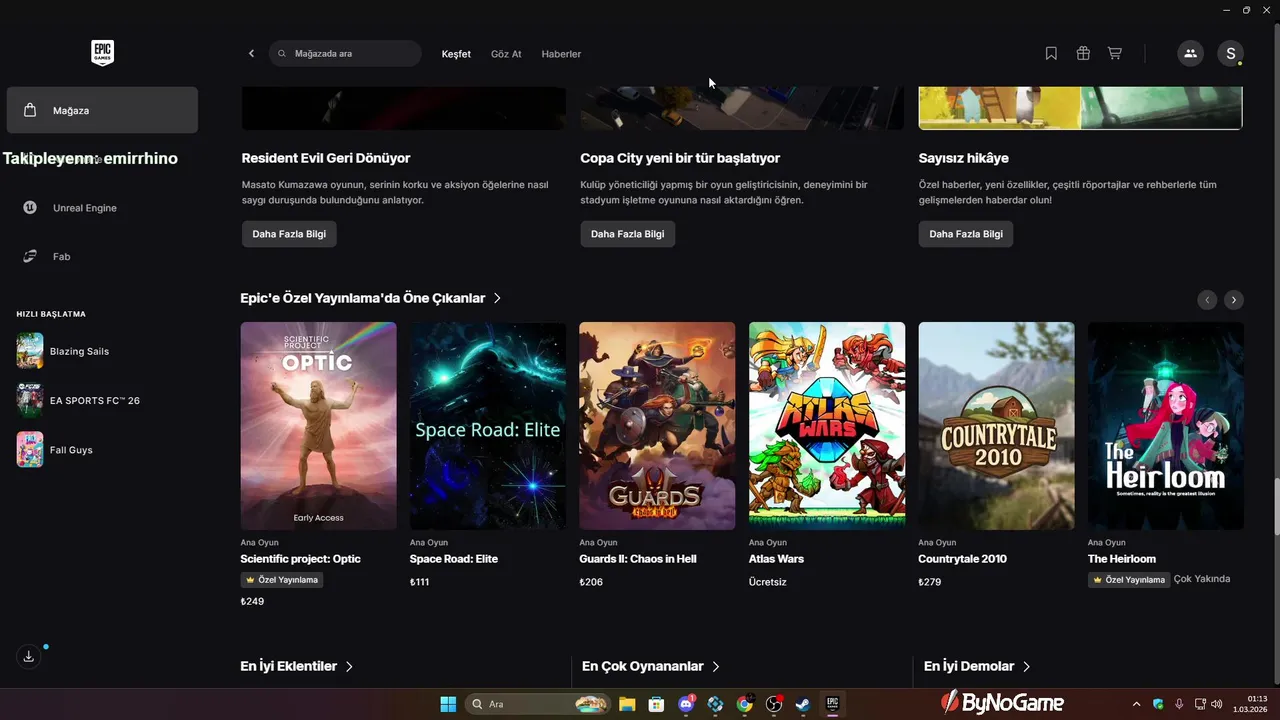Viewport: 1280px width, 720px height.
Task: Open the clock and date in the taskbar
Action: pyautogui.click(x=1252, y=704)
